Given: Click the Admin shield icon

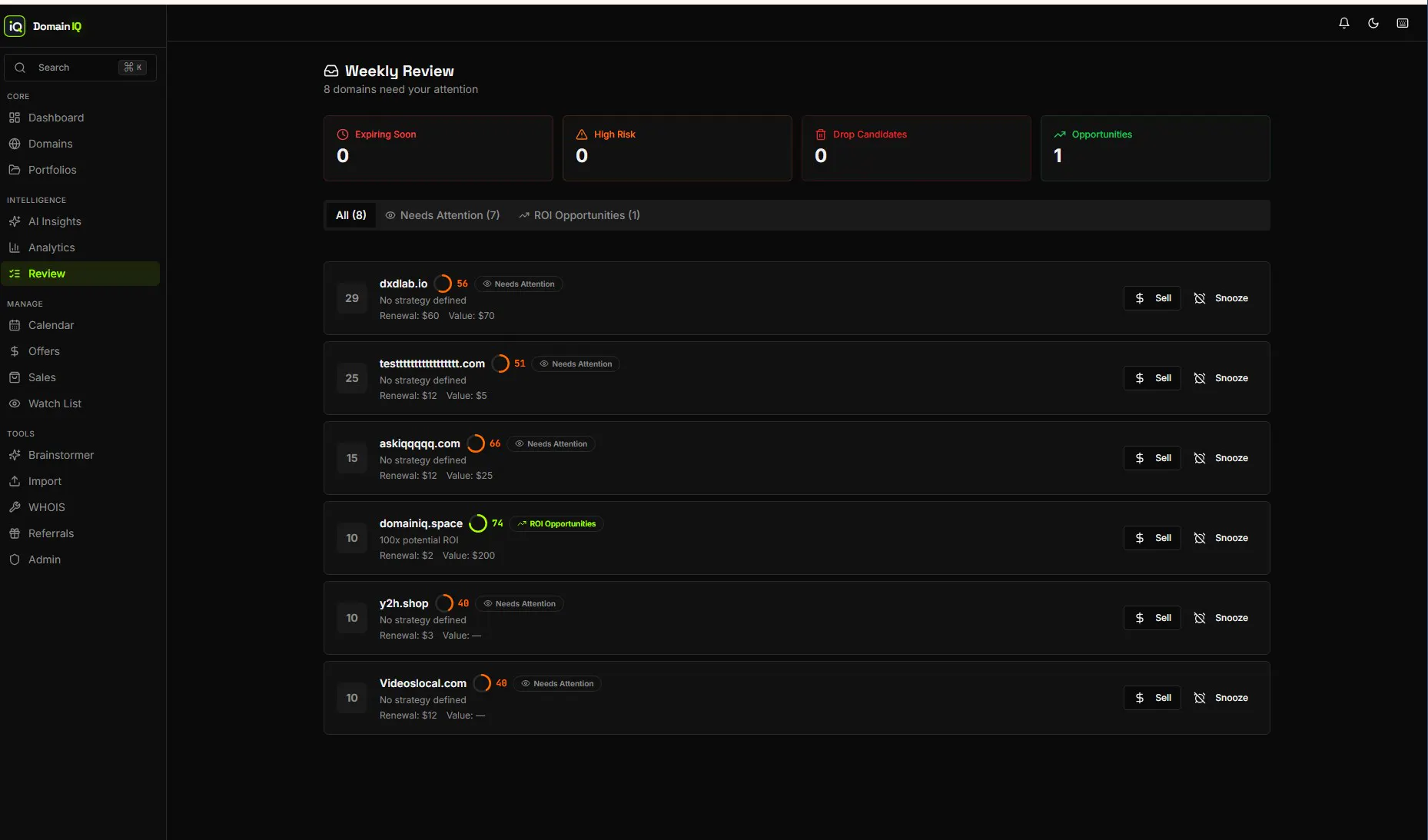Looking at the screenshot, I should 15,559.
